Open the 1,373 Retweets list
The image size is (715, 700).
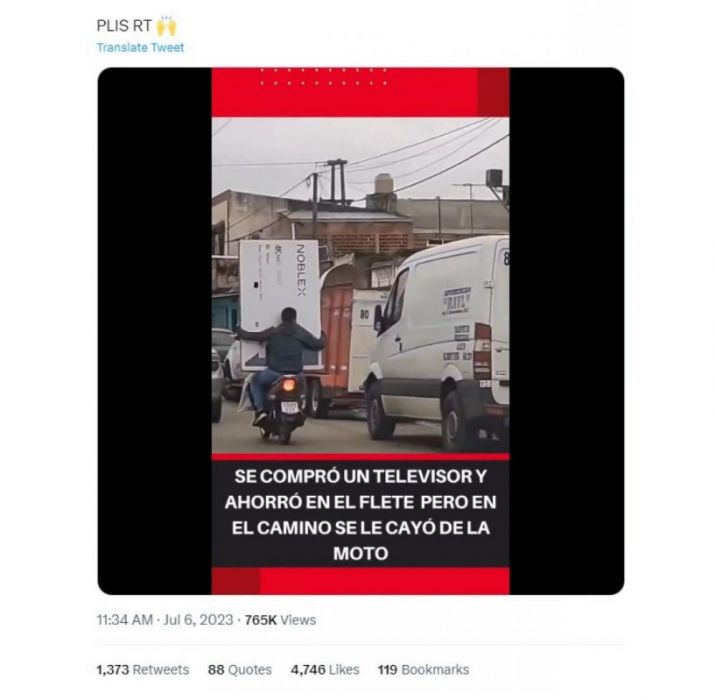click(x=142, y=669)
